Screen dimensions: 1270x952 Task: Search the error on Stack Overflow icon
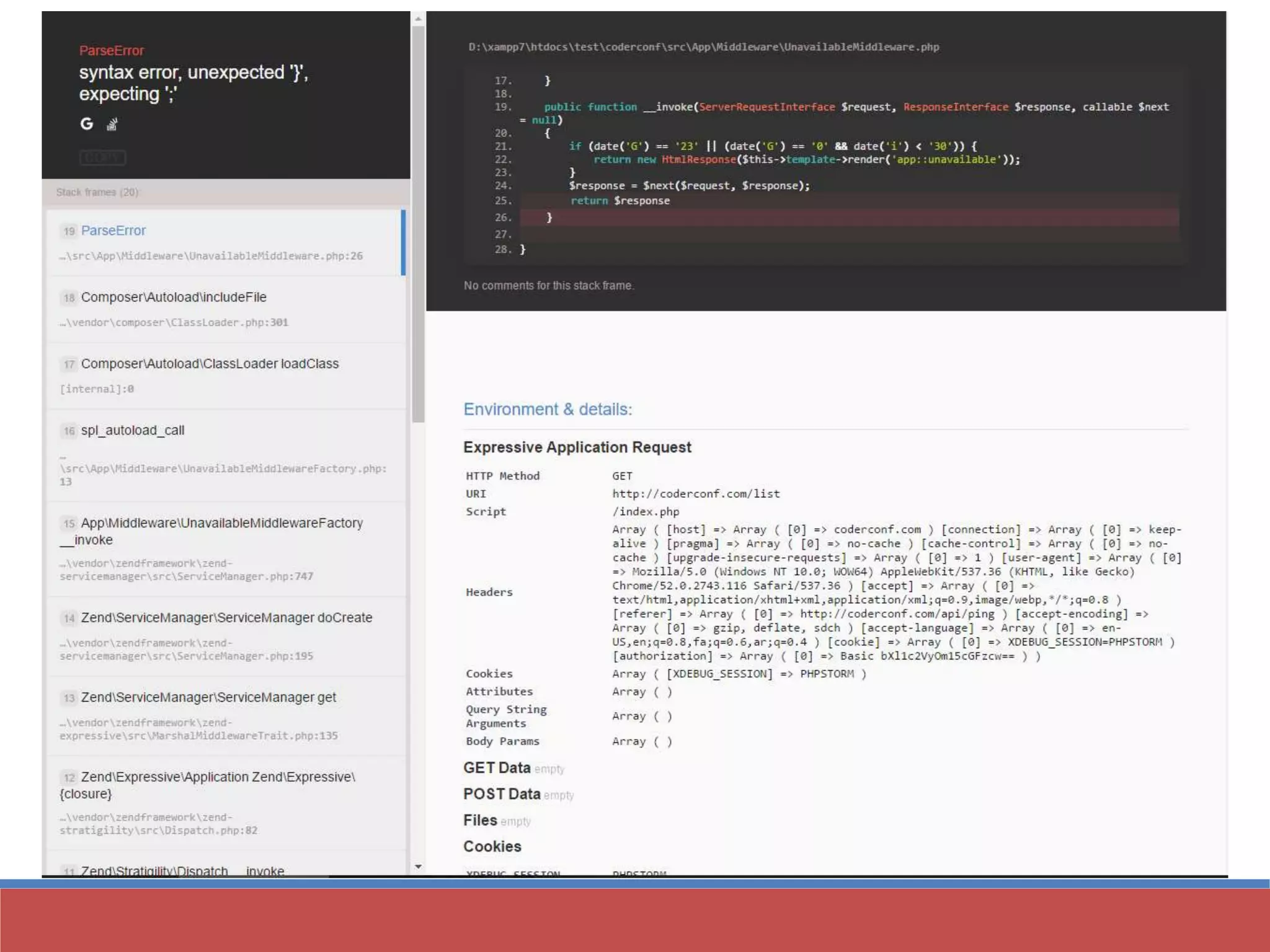pos(112,125)
